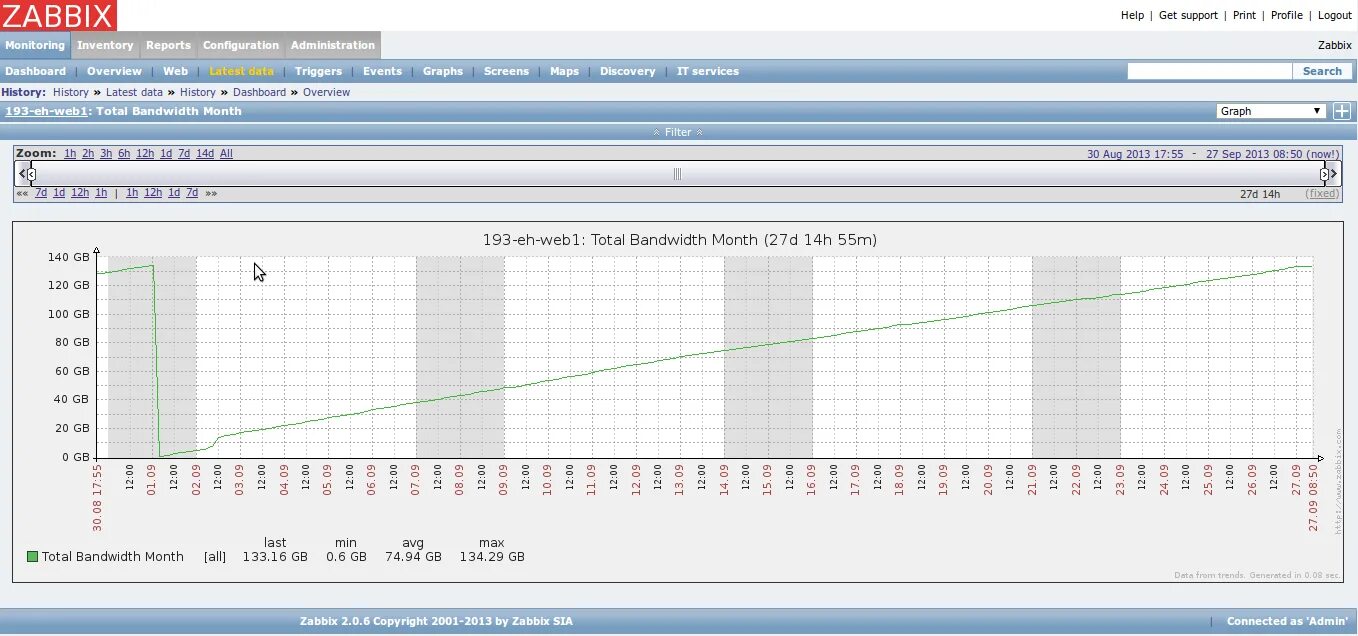Expand the Filter bar
The height and width of the screenshot is (636, 1358).
click(x=678, y=132)
